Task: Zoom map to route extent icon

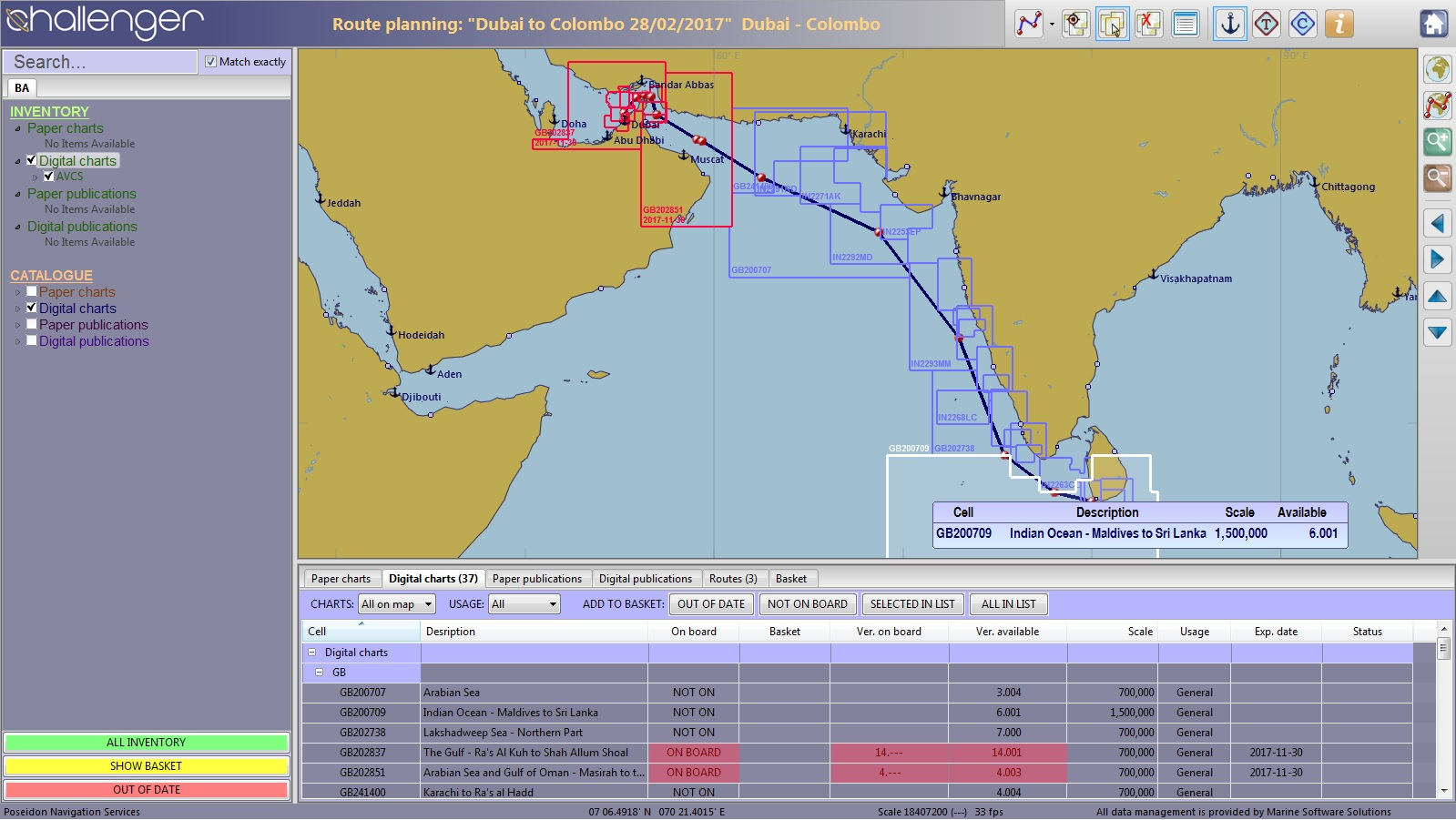Action: (1438, 105)
